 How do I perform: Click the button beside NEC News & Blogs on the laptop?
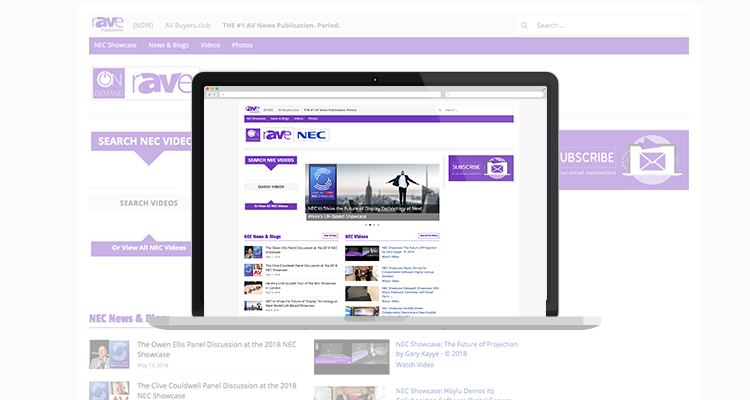tap(331, 236)
